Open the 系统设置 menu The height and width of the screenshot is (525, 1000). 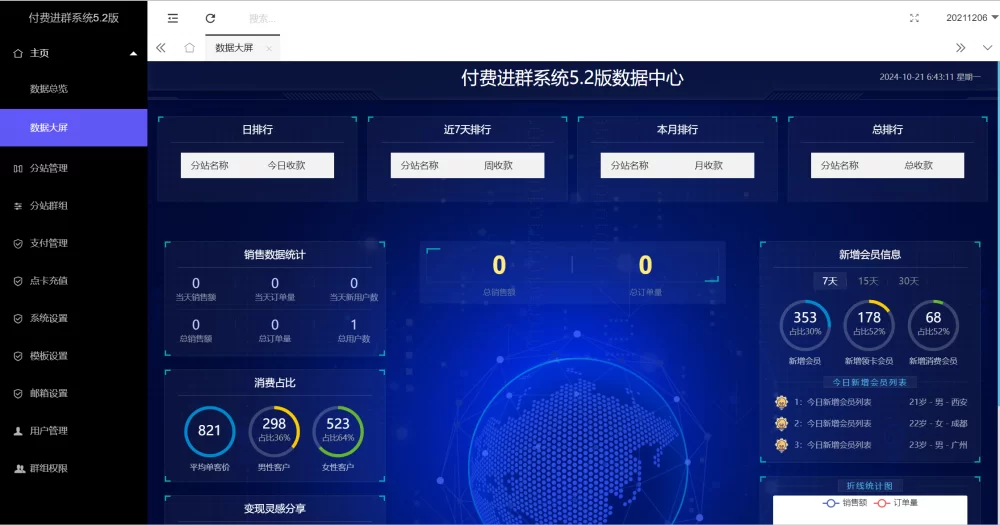73,318
